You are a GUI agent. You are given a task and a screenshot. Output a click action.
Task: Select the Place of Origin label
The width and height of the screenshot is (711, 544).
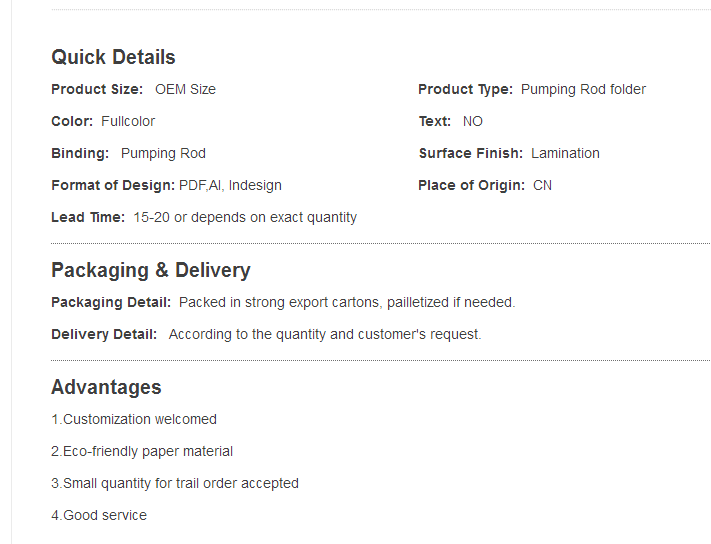[x=471, y=185]
